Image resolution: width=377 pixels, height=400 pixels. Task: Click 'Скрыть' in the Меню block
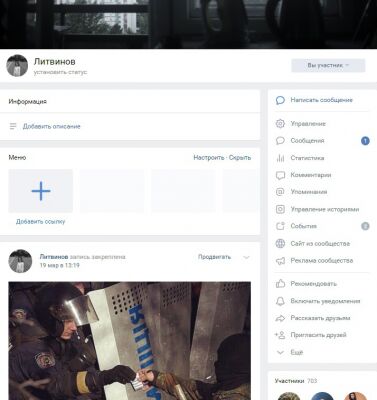pyautogui.click(x=240, y=158)
